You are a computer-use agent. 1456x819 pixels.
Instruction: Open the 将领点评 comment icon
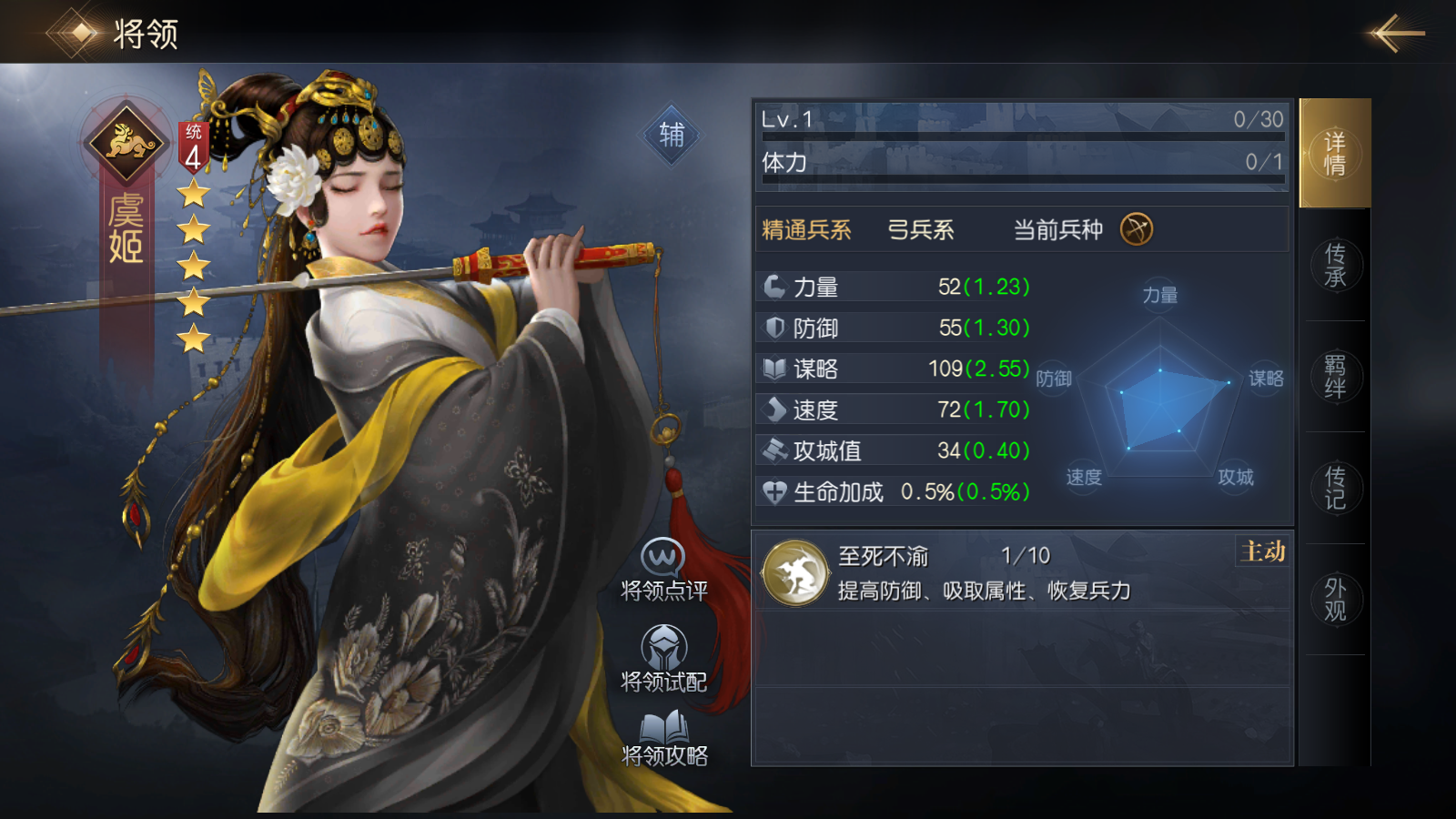point(662,556)
